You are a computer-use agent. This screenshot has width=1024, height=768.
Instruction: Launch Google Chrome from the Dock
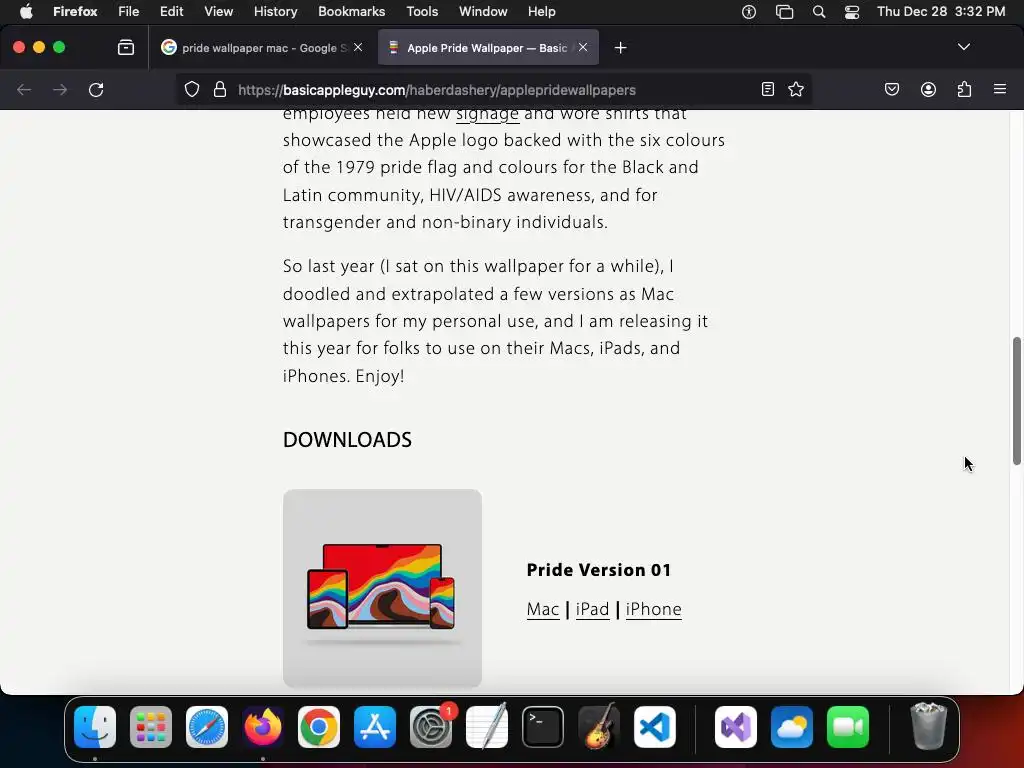pos(319,727)
